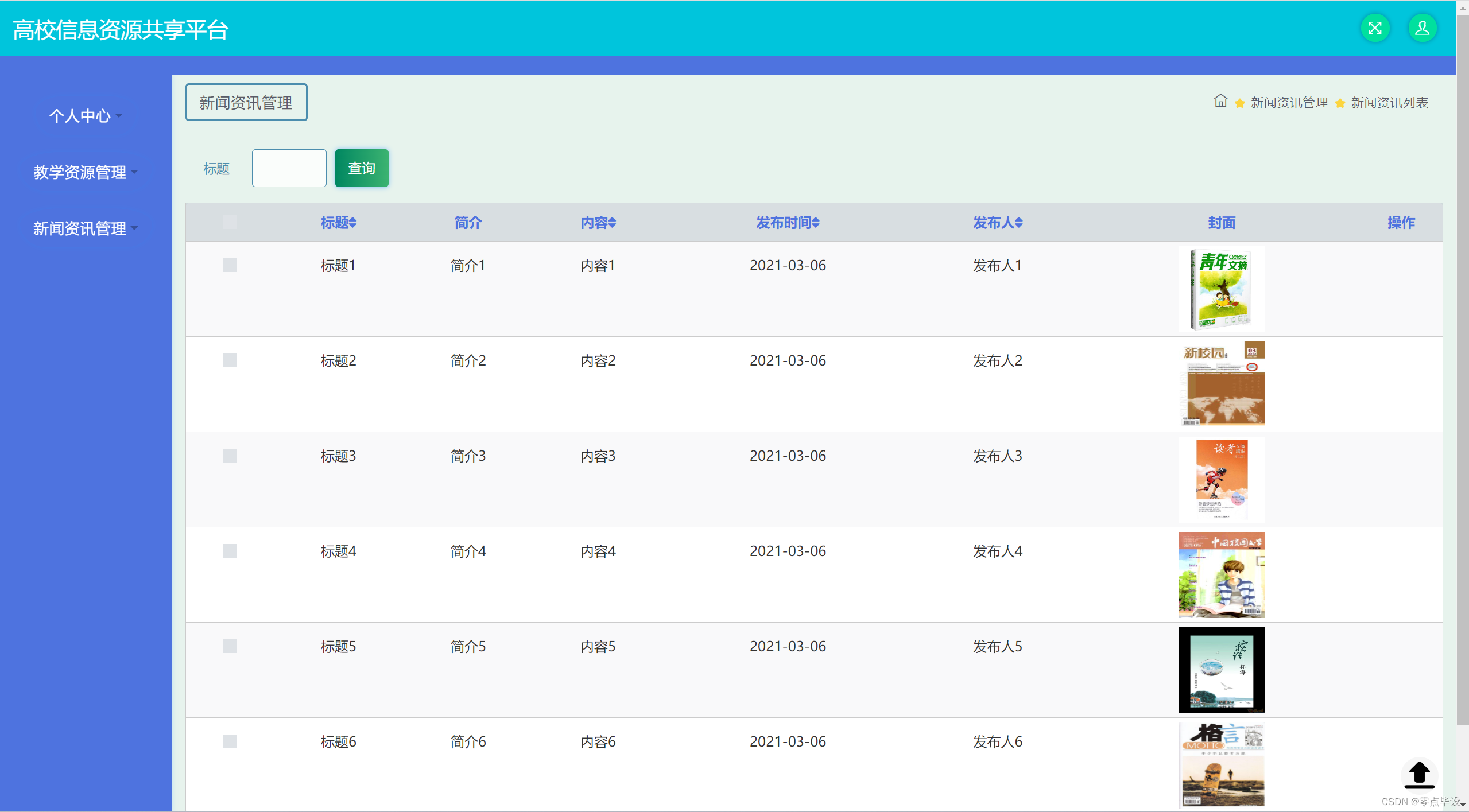Click the 封面 column header
The width and height of the screenshot is (1469, 812).
(1222, 223)
